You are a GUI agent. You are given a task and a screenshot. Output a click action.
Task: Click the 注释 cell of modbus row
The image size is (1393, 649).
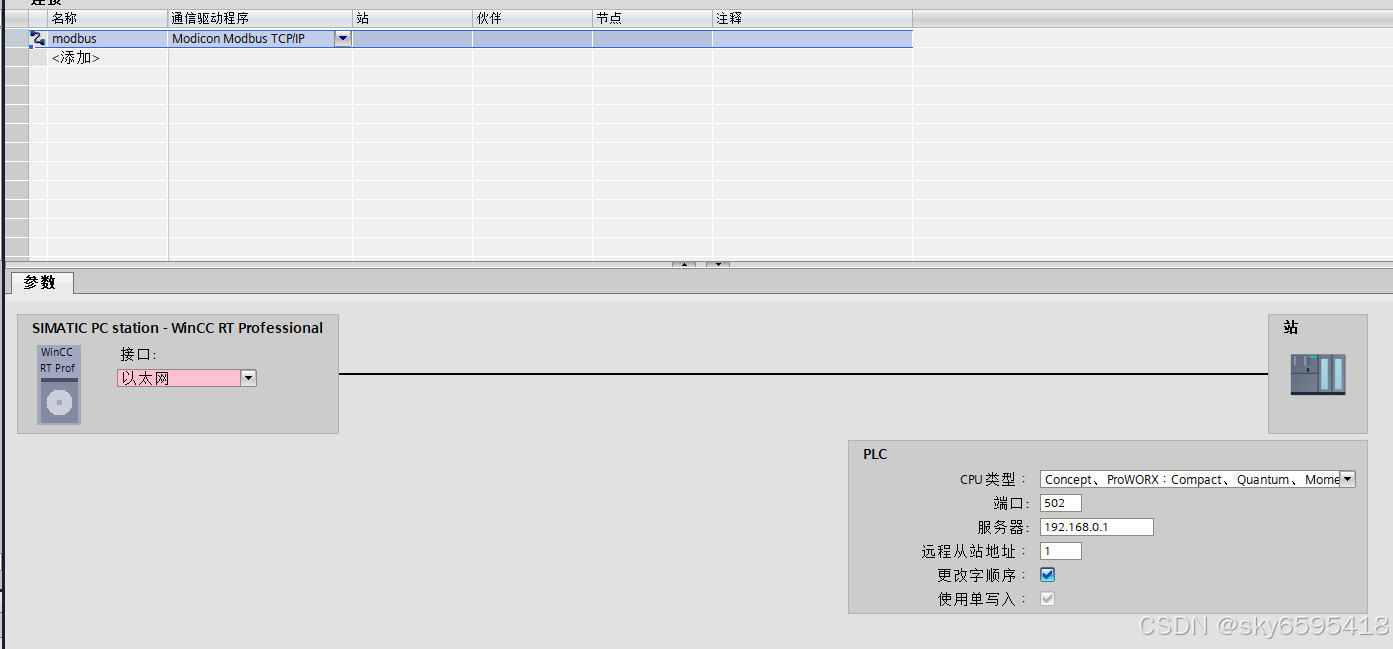click(812, 39)
